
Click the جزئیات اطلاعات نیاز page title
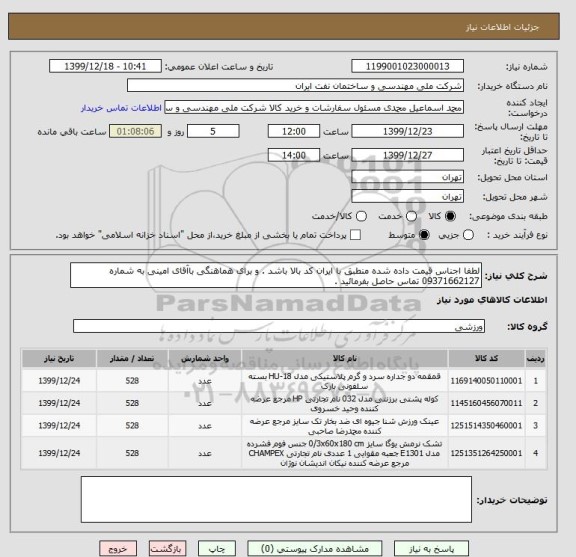(x=502, y=28)
